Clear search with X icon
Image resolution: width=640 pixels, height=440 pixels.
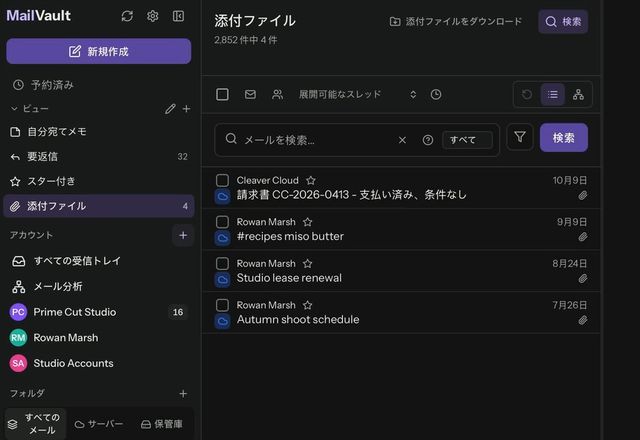point(402,140)
